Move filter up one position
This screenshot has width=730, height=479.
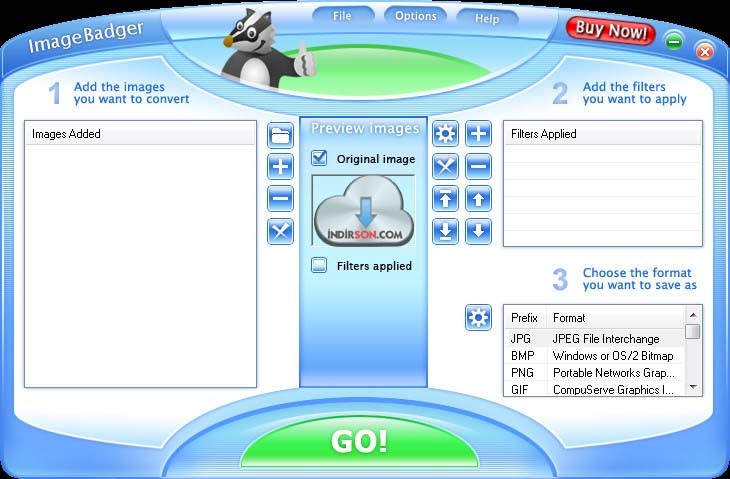coord(479,199)
